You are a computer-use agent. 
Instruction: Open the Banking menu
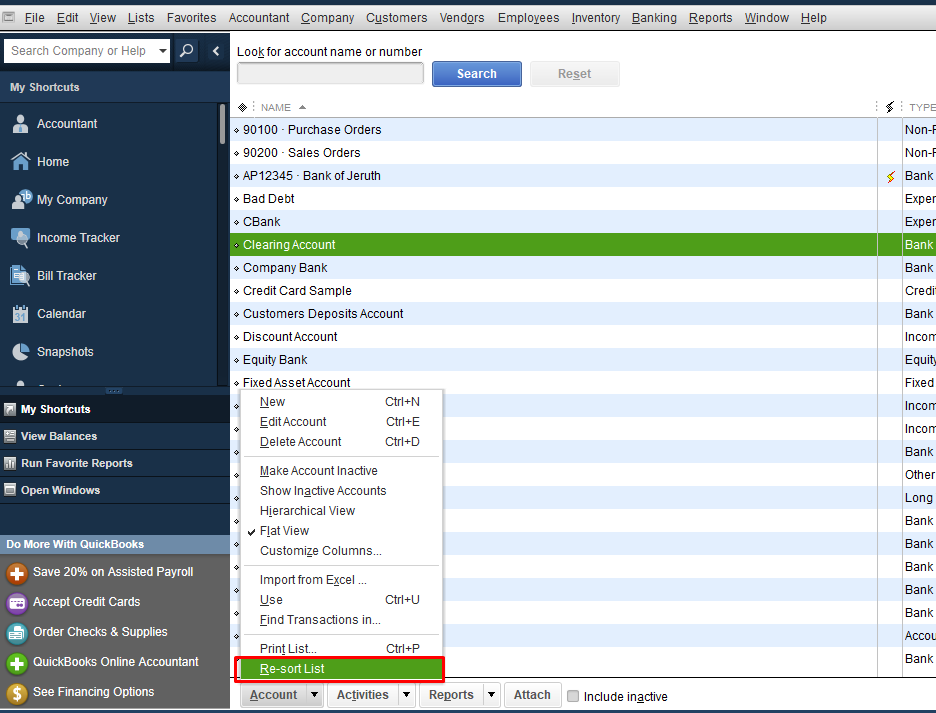[x=654, y=18]
